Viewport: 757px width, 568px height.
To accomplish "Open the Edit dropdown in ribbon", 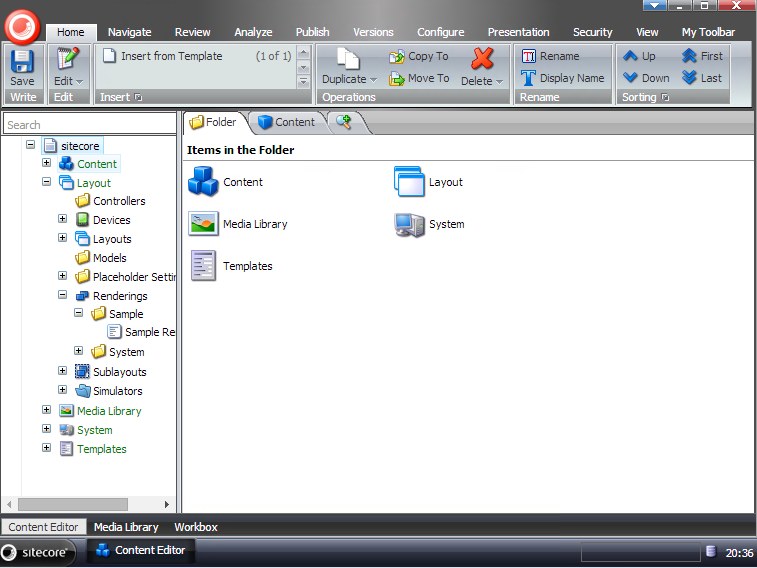I will coord(68,81).
